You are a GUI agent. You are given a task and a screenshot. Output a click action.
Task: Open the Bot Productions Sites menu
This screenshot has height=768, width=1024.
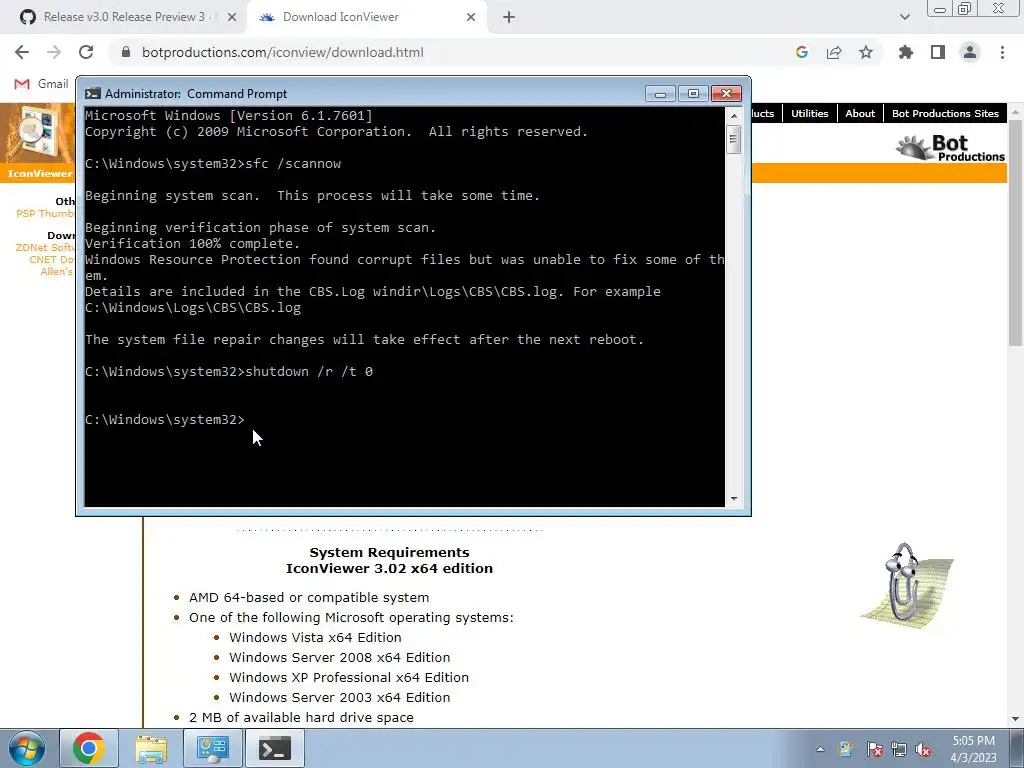[945, 114]
